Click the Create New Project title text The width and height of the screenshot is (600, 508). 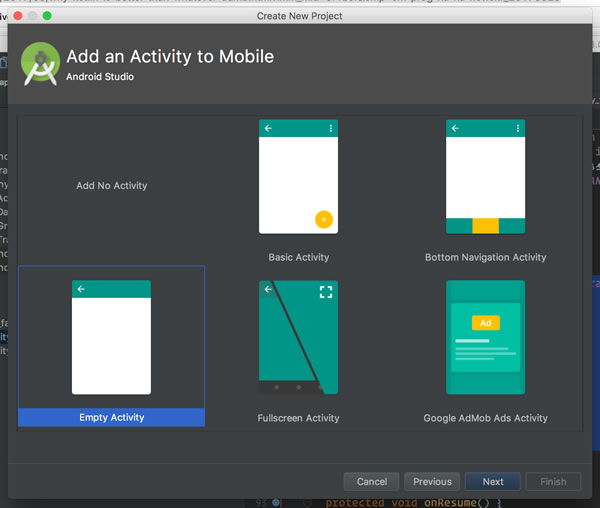[x=300, y=16]
